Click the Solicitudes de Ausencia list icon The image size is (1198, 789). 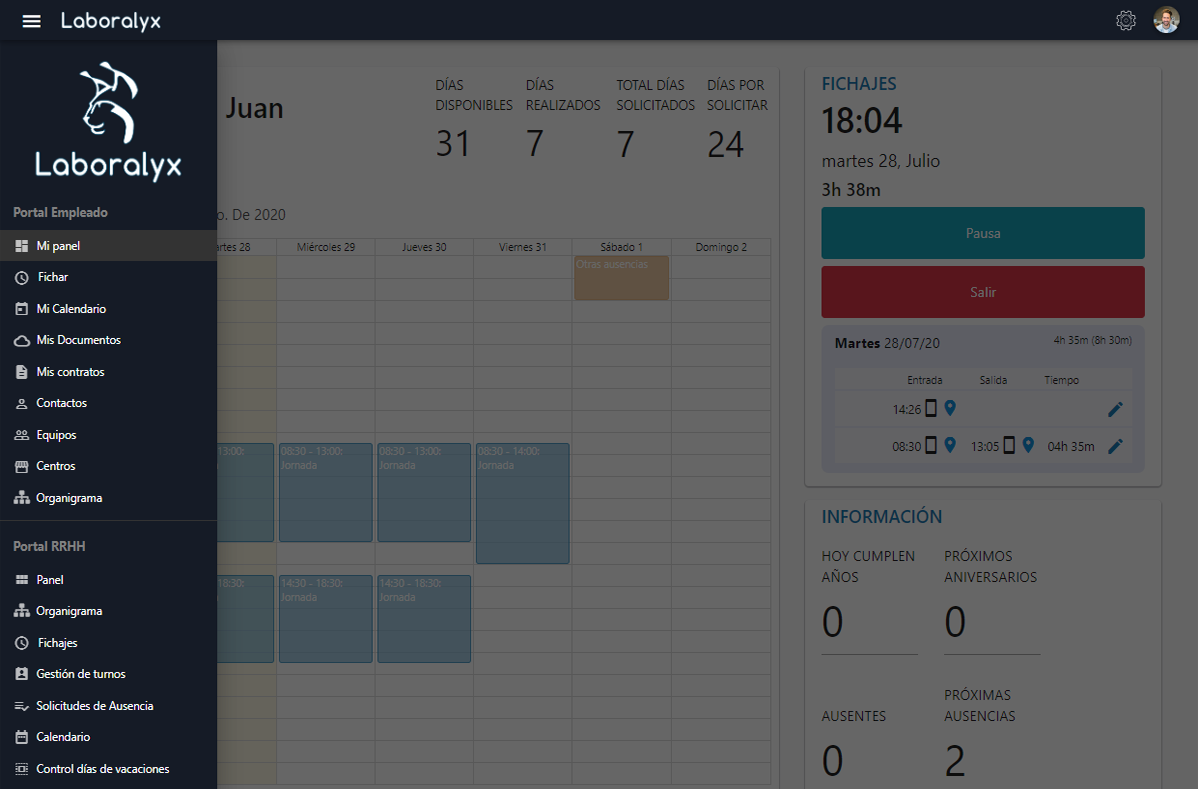(21, 707)
